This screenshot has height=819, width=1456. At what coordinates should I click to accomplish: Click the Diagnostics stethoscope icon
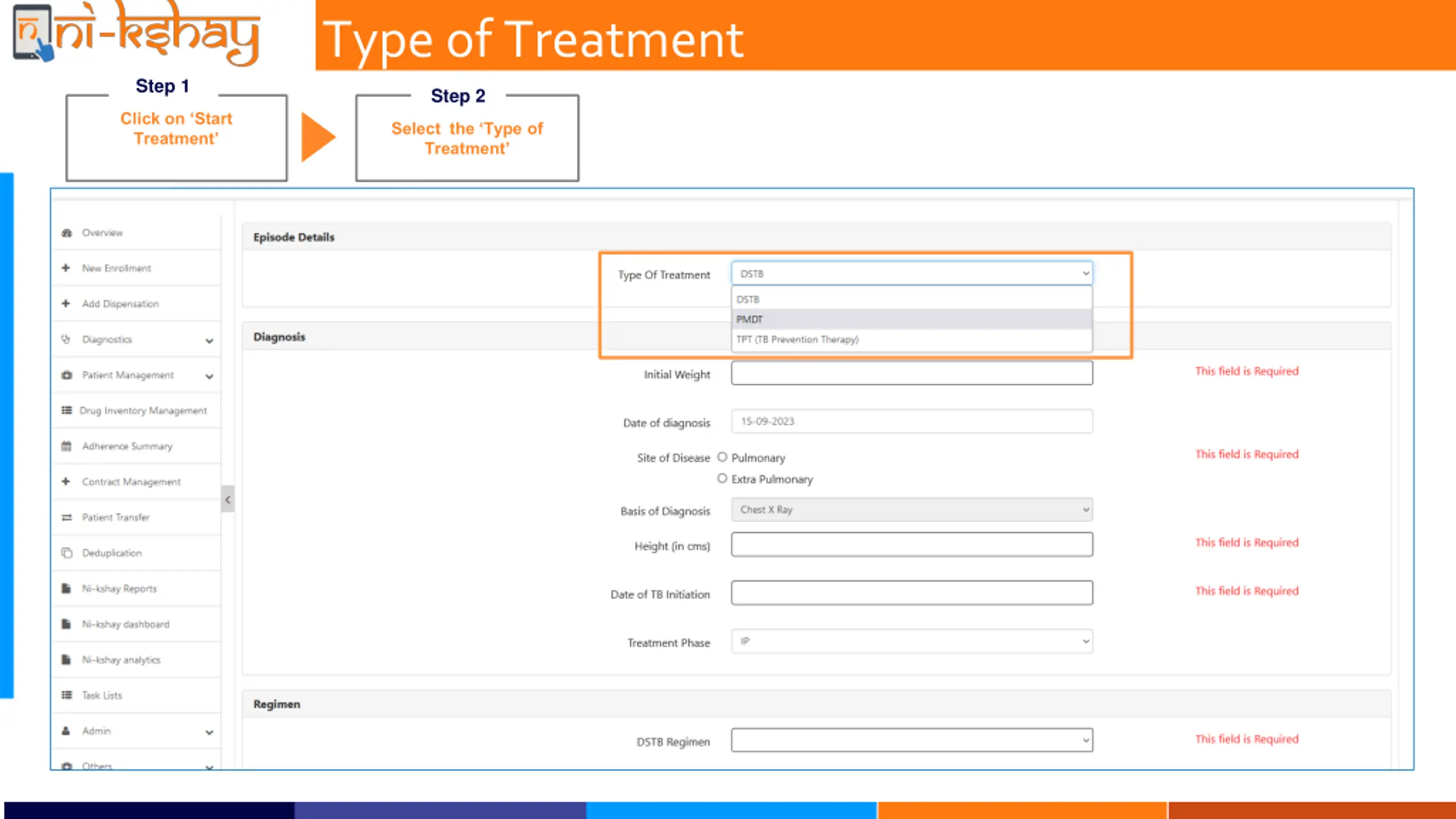pyautogui.click(x=66, y=340)
